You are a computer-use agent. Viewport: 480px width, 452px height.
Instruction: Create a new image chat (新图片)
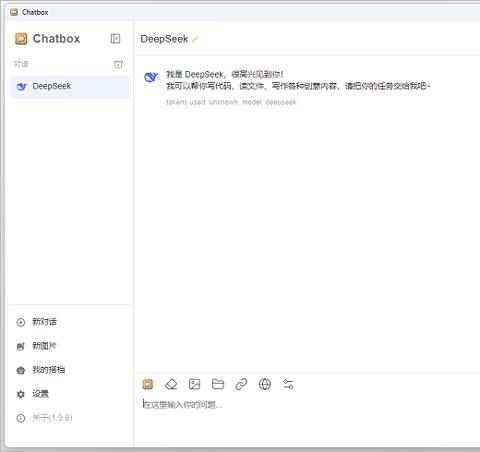point(69,346)
